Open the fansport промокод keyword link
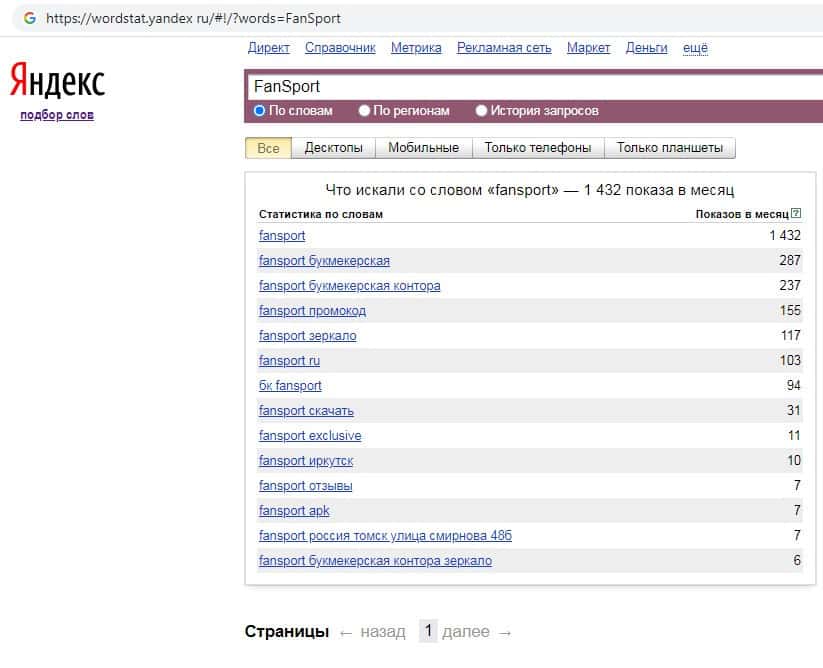 312,311
